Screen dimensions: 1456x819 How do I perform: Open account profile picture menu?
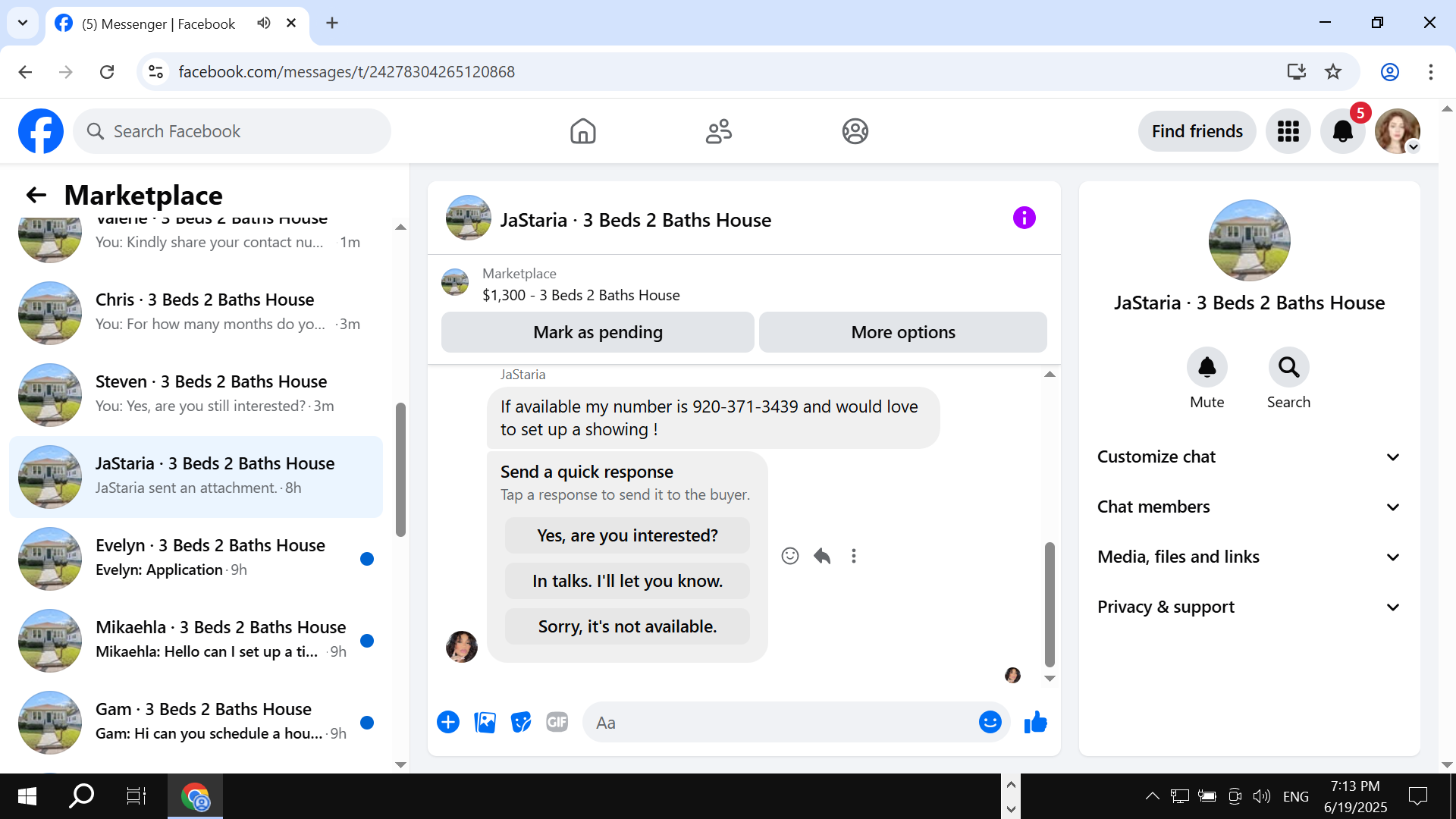(1398, 131)
